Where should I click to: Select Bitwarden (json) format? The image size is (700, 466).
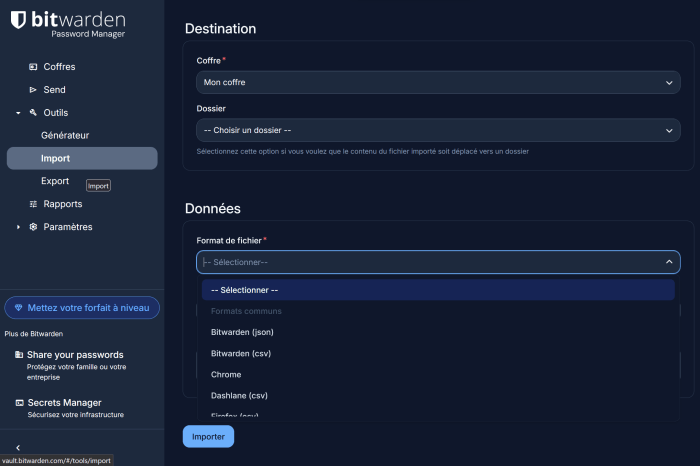pos(438,332)
